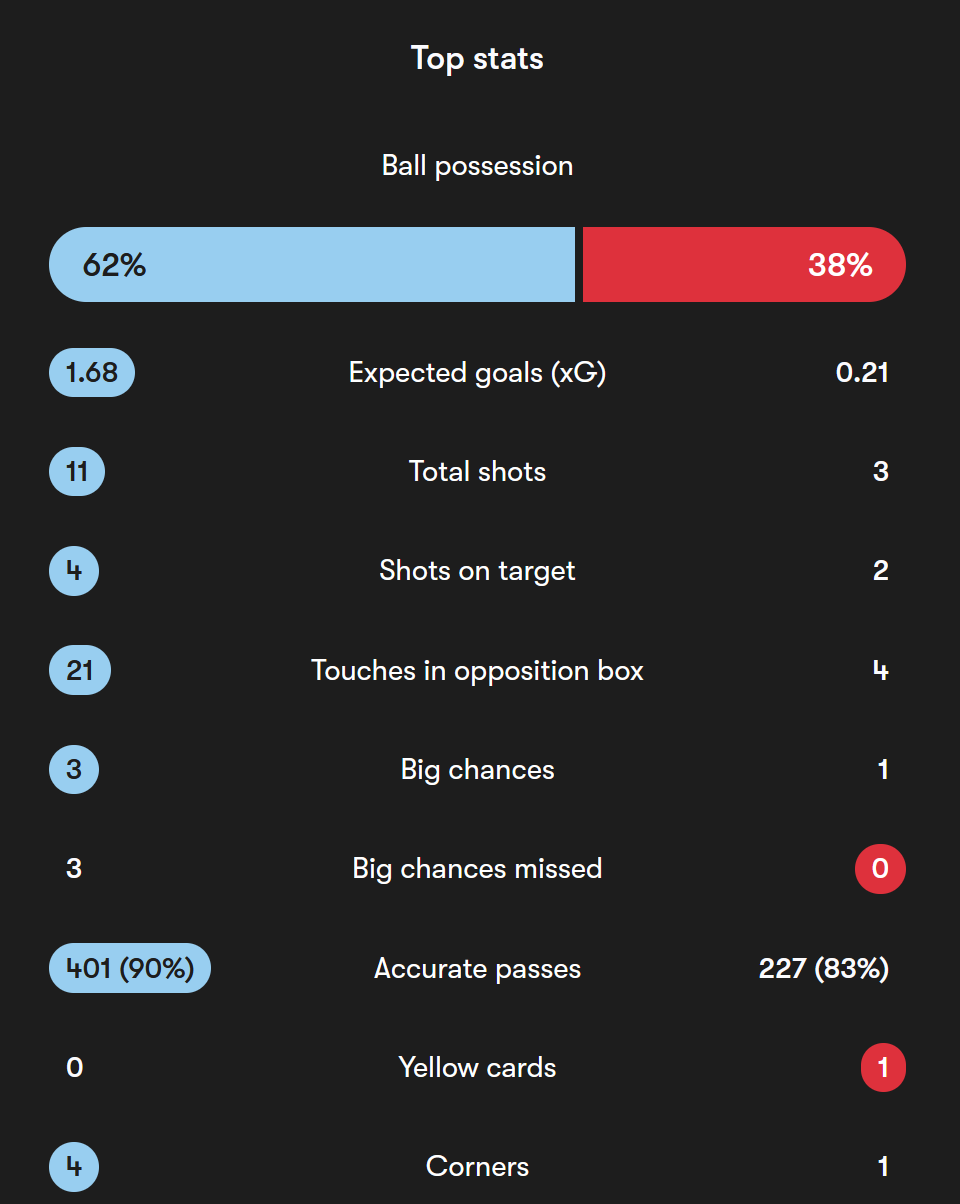
Task: Select the Yellow cards label
Action: tap(477, 1068)
